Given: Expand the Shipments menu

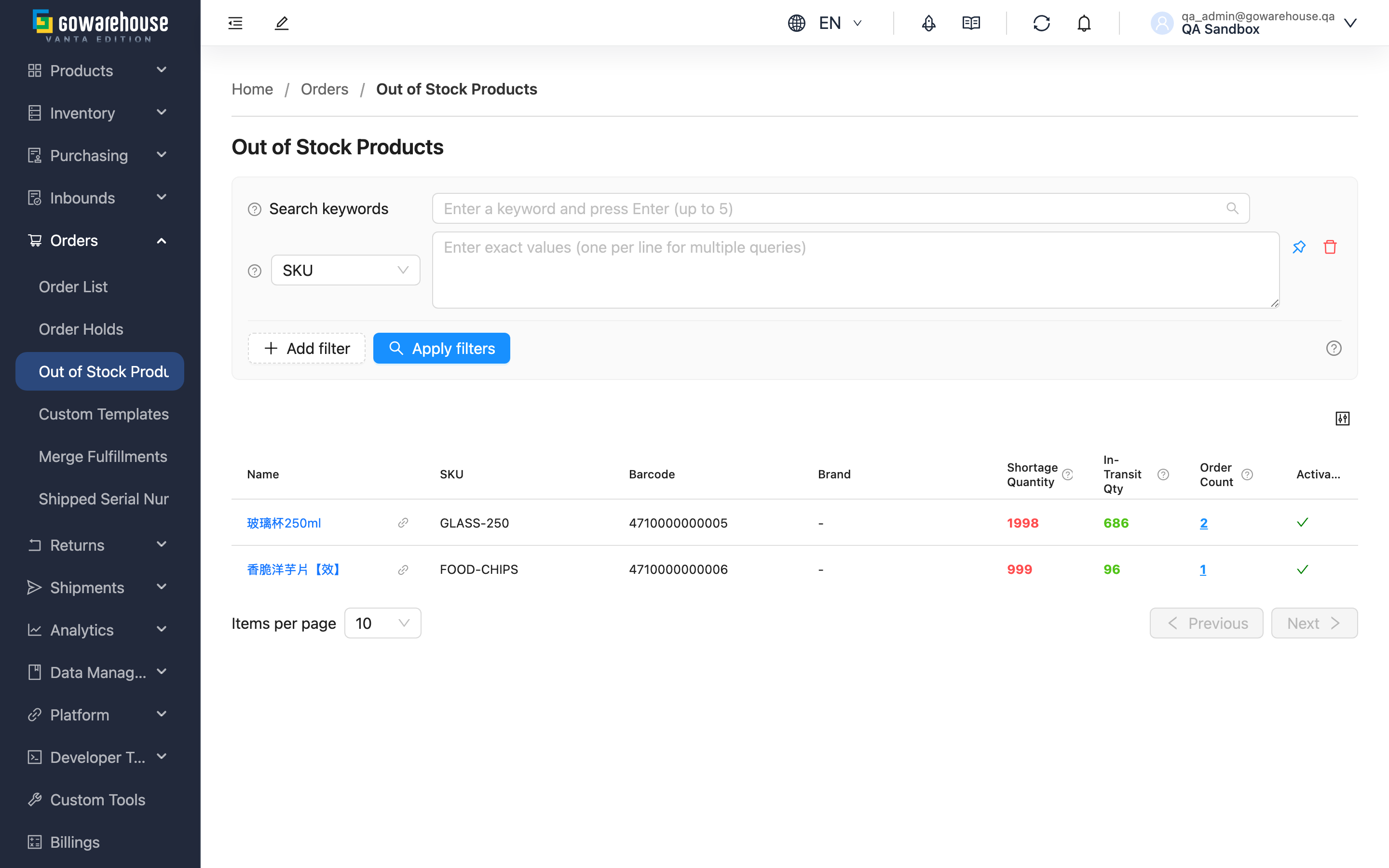Looking at the screenshot, I should 100,587.
